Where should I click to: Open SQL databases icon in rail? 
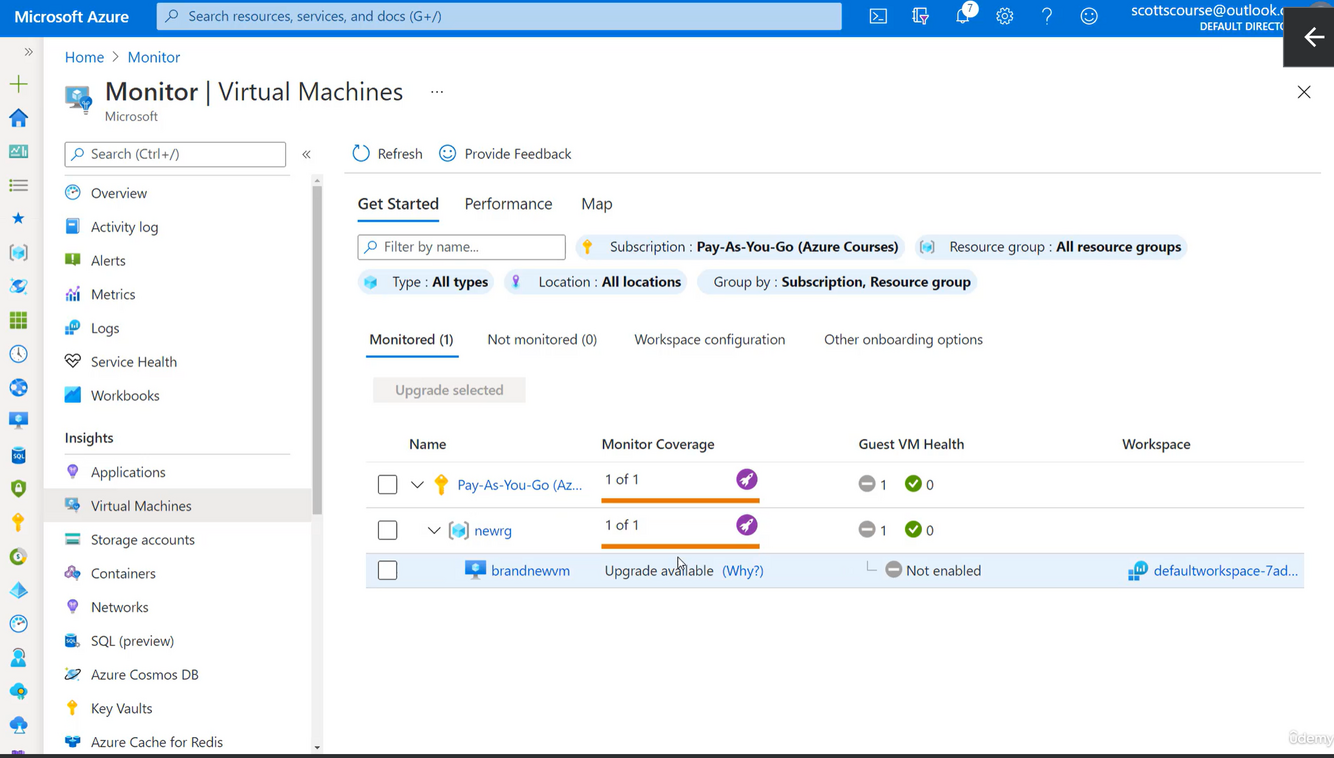[18, 455]
